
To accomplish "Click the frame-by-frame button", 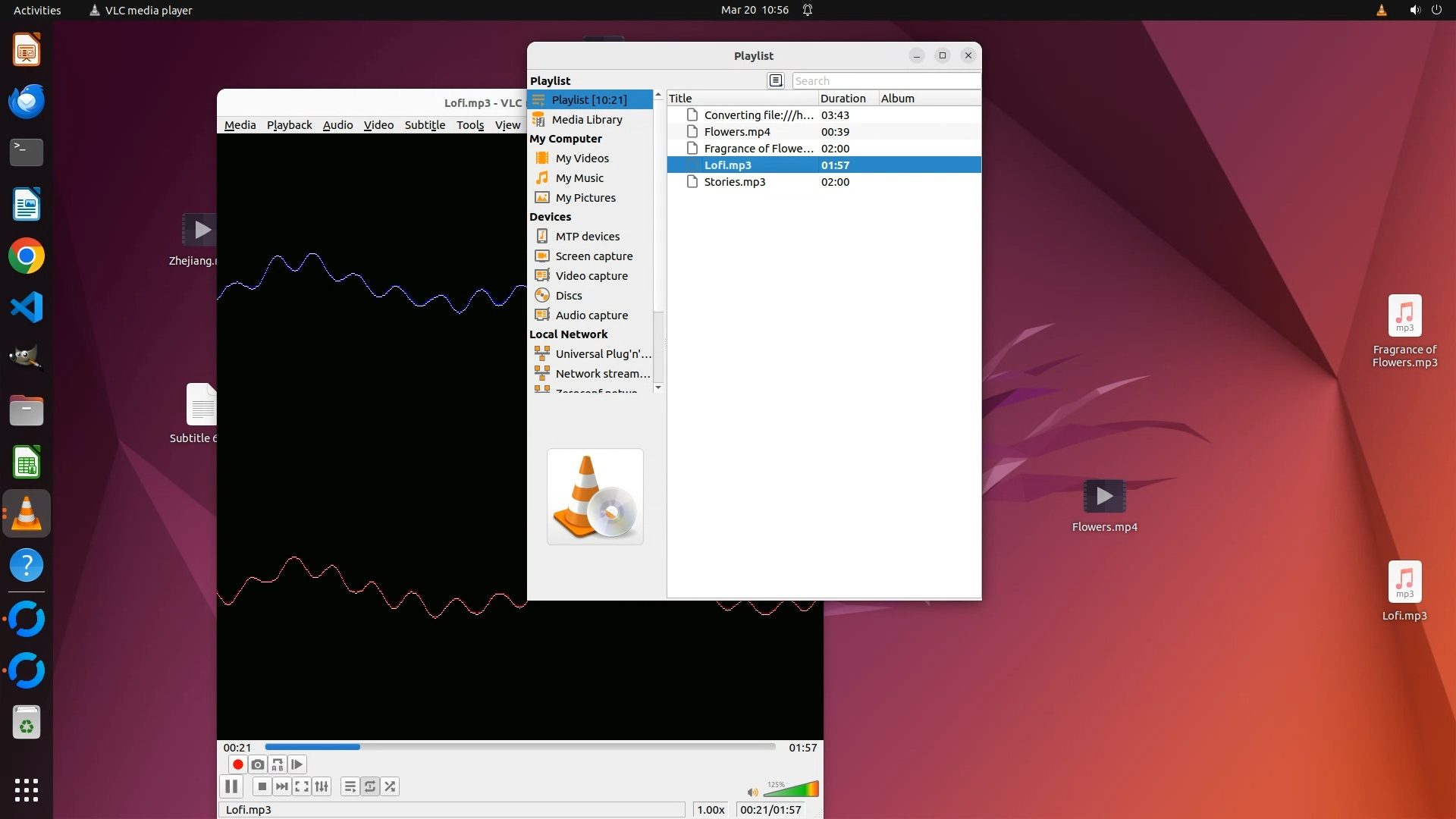I will tap(297, 764).
